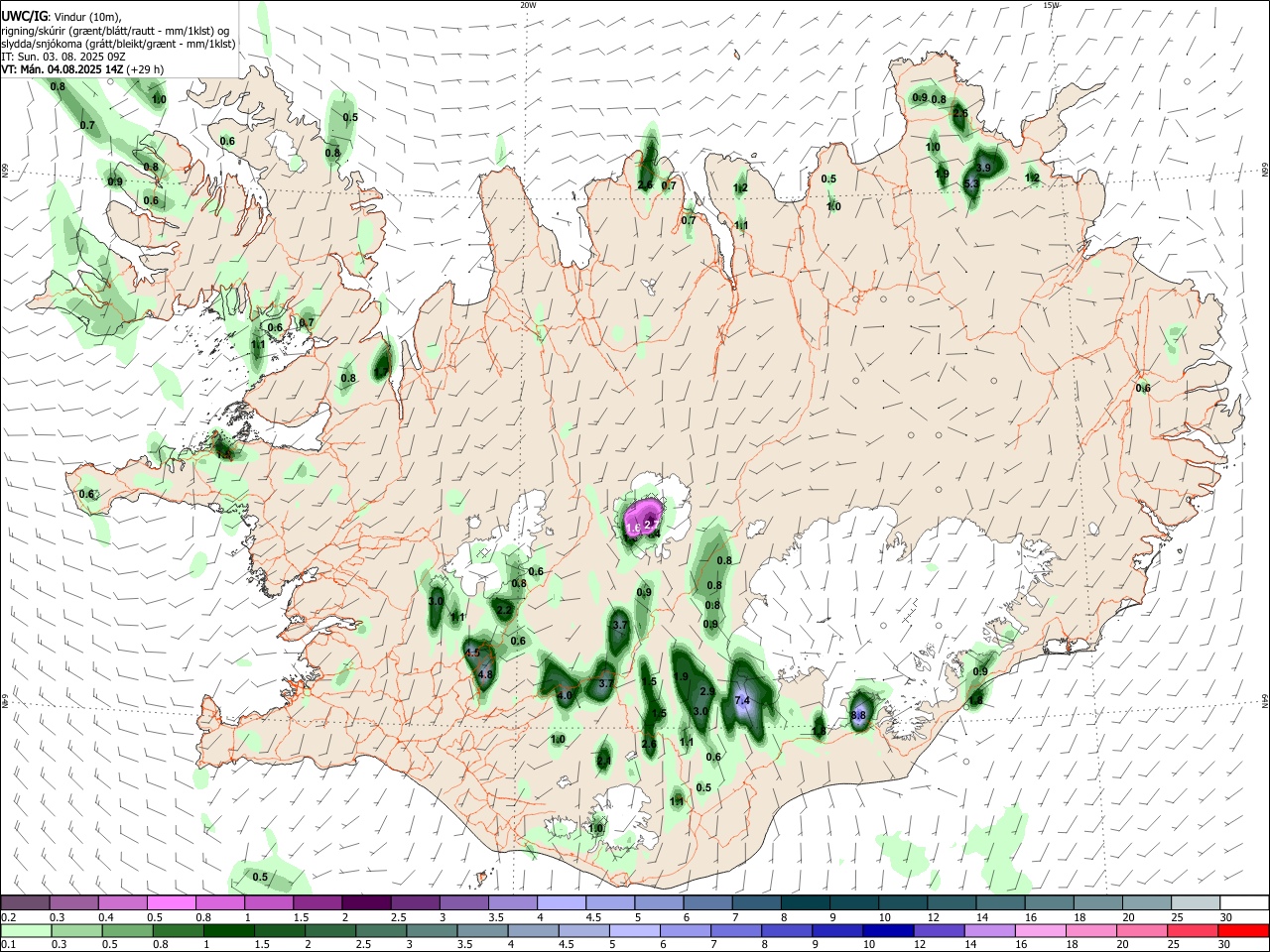Click the 20W longitude label at the top
The width and height of the screenshot is (1270, 952).
point(529,5)
